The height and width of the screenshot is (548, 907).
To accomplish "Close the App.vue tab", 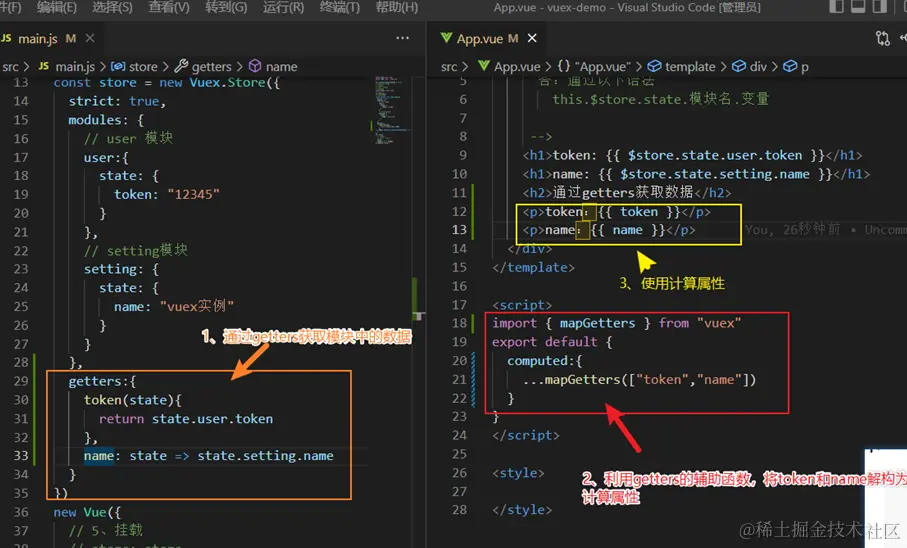I will tap(532, 38).
